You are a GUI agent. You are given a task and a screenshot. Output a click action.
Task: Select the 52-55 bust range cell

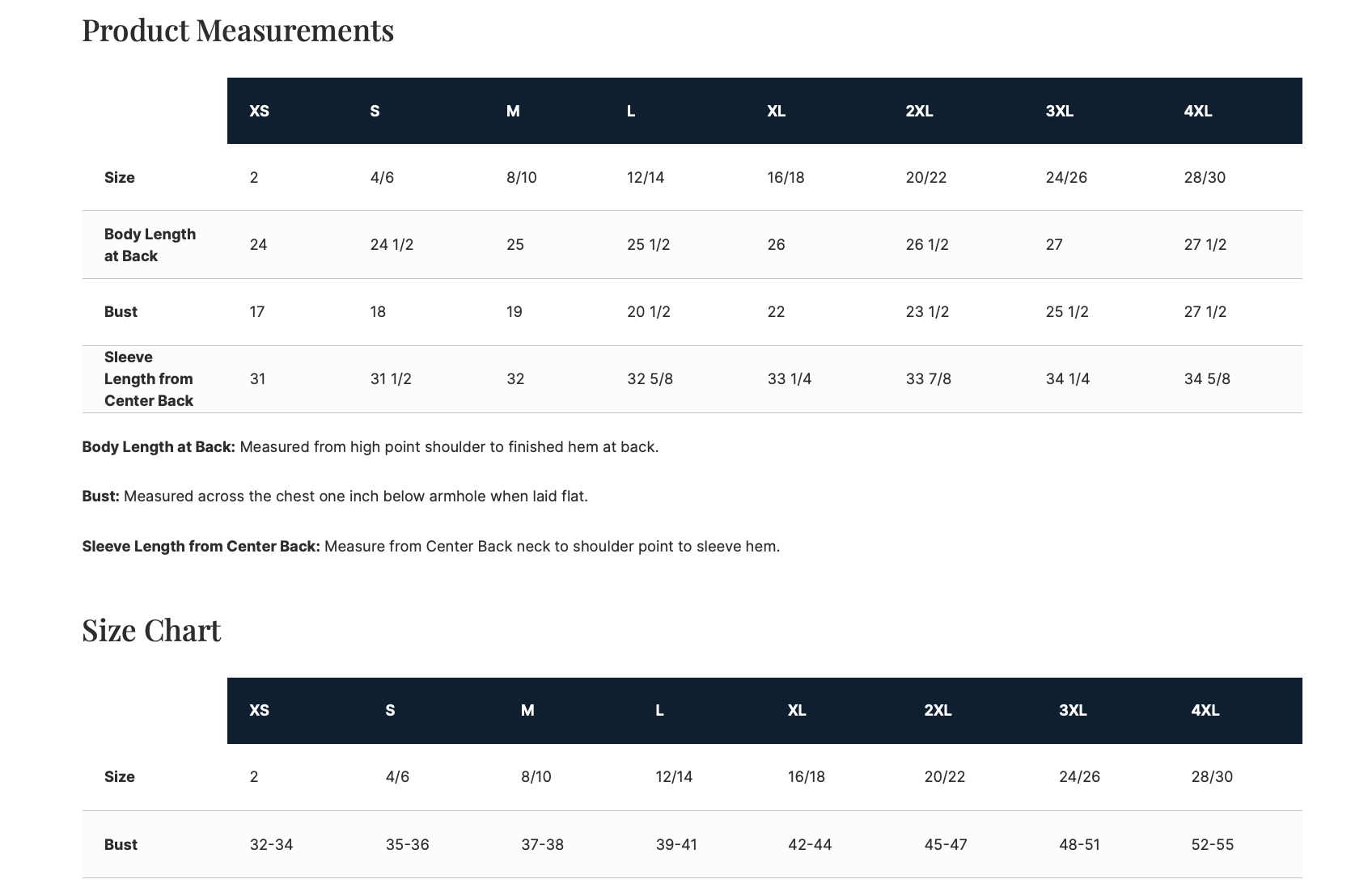(x=1212, y=844)
